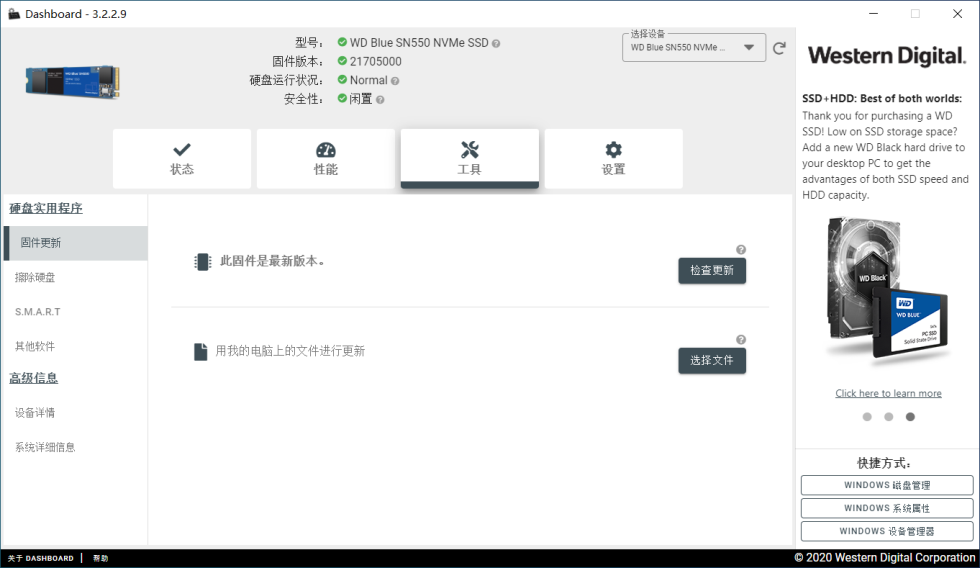Open 擦除硬盘 in the sidebar
The image size is (980, 568).
(35, 277)
